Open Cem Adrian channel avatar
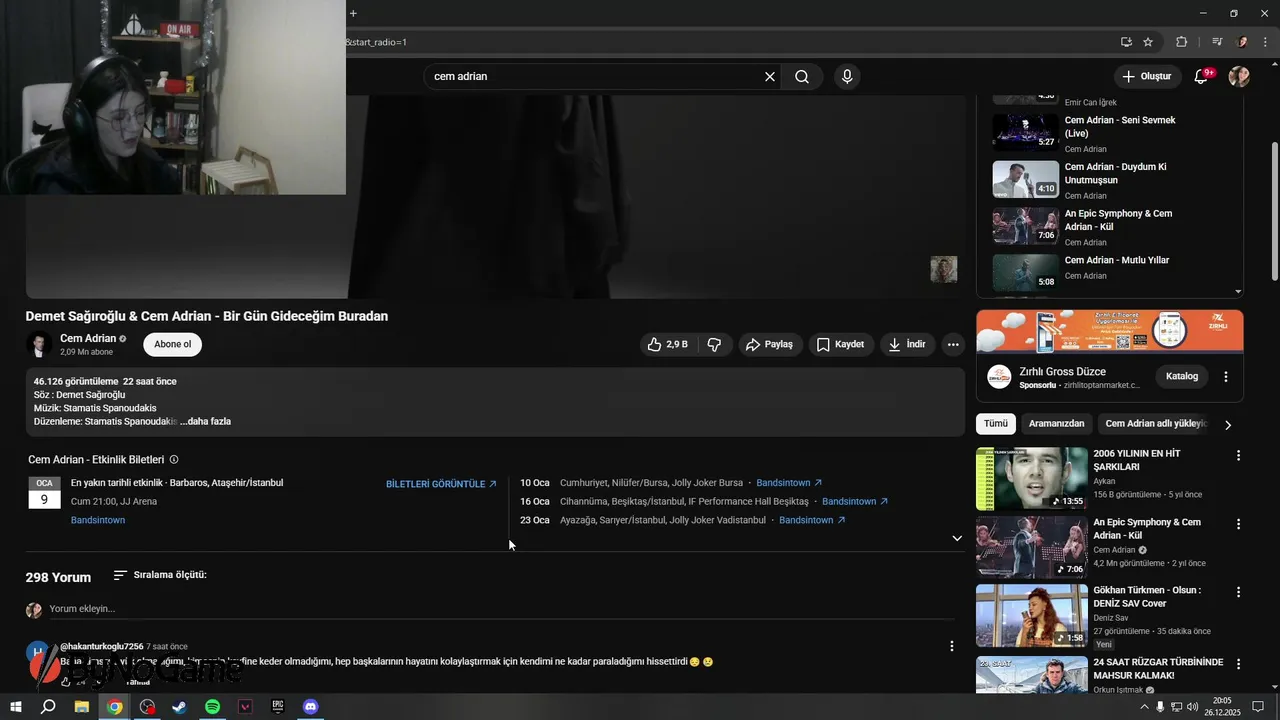 pyautogui.click(x=39, y=344)
